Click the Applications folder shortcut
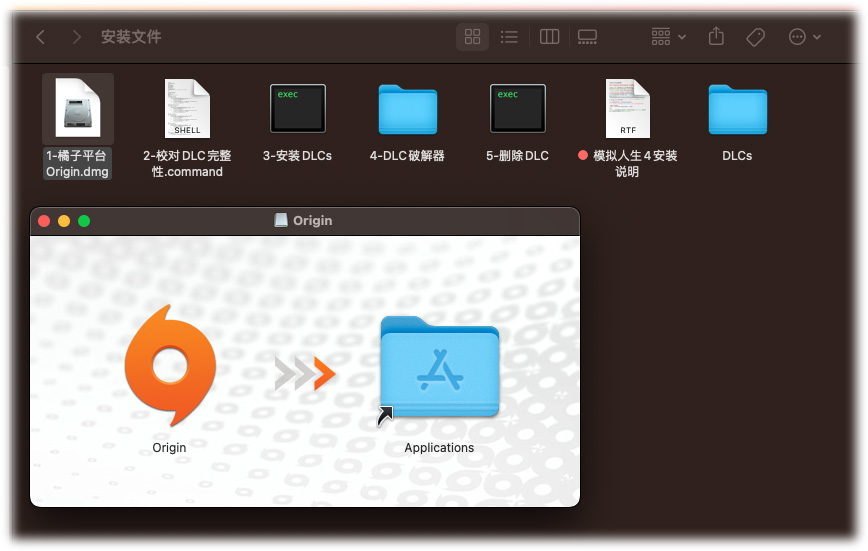Viewport: 868px width, 551px height. [x=440, y=367]
